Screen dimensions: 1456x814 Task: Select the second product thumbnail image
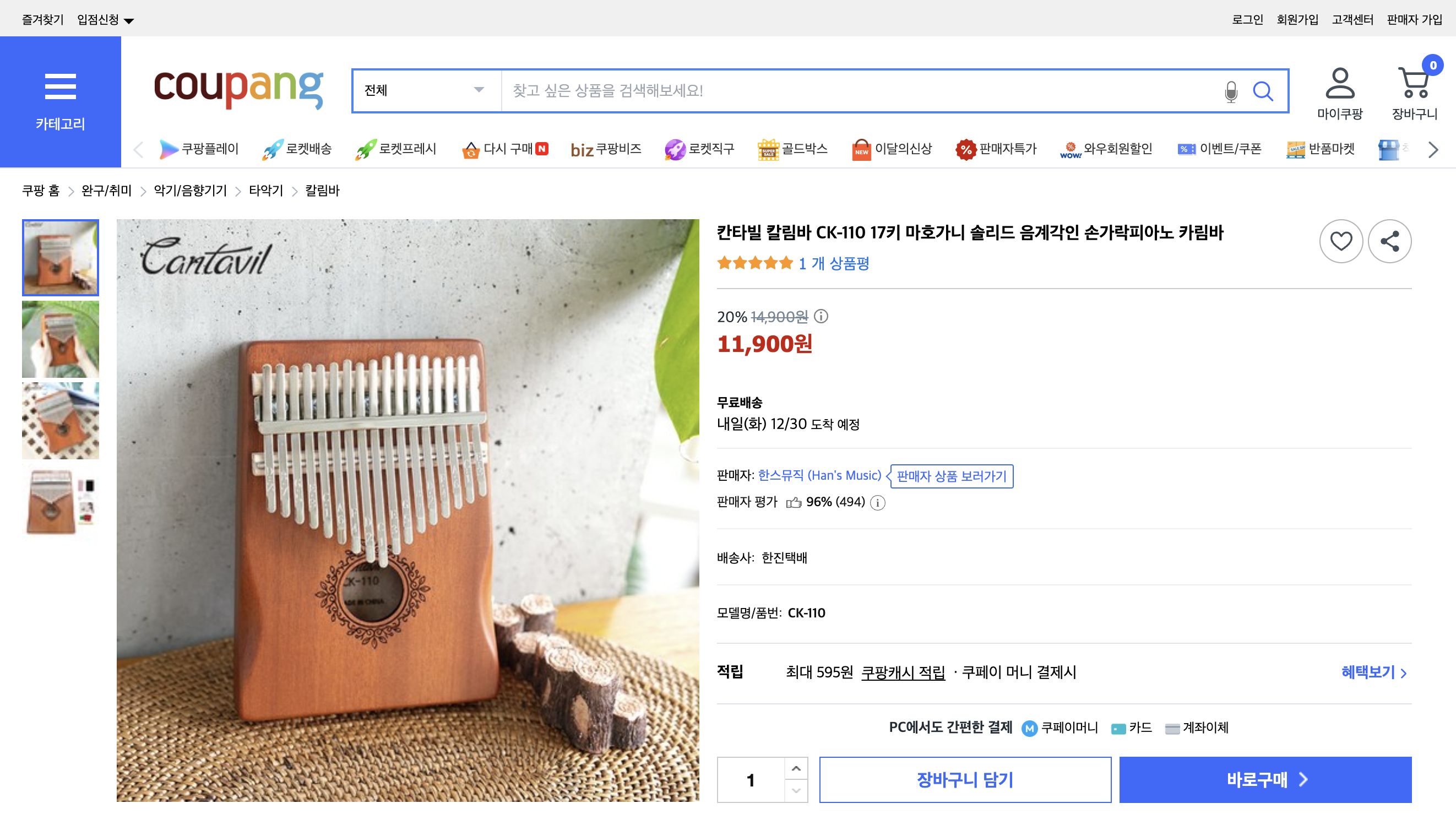pyautogui.click(x=60, y=339)
